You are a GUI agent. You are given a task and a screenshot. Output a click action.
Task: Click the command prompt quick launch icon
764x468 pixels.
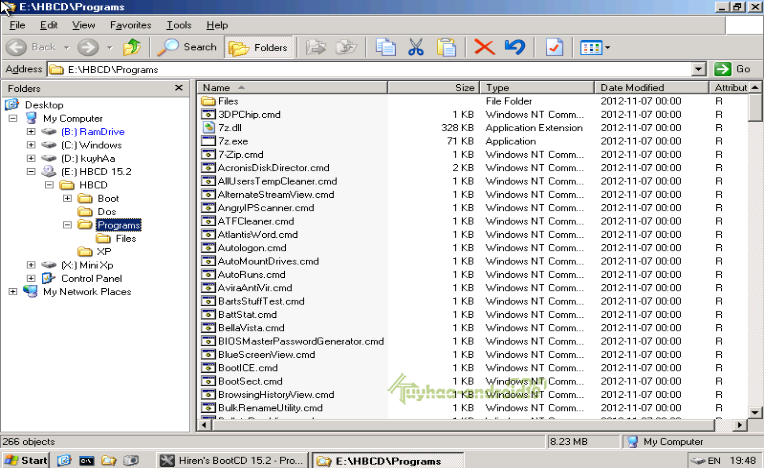[x=86, y=460]
